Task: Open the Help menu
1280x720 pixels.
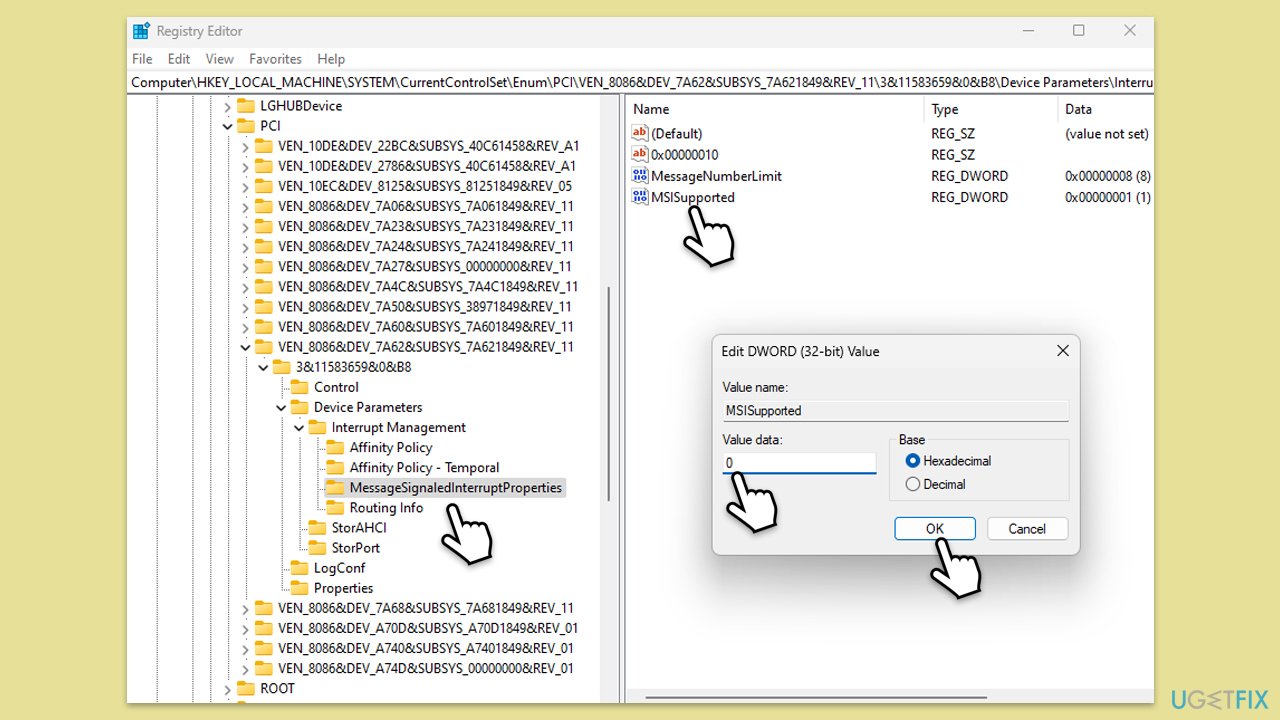Action: (331, 59)
